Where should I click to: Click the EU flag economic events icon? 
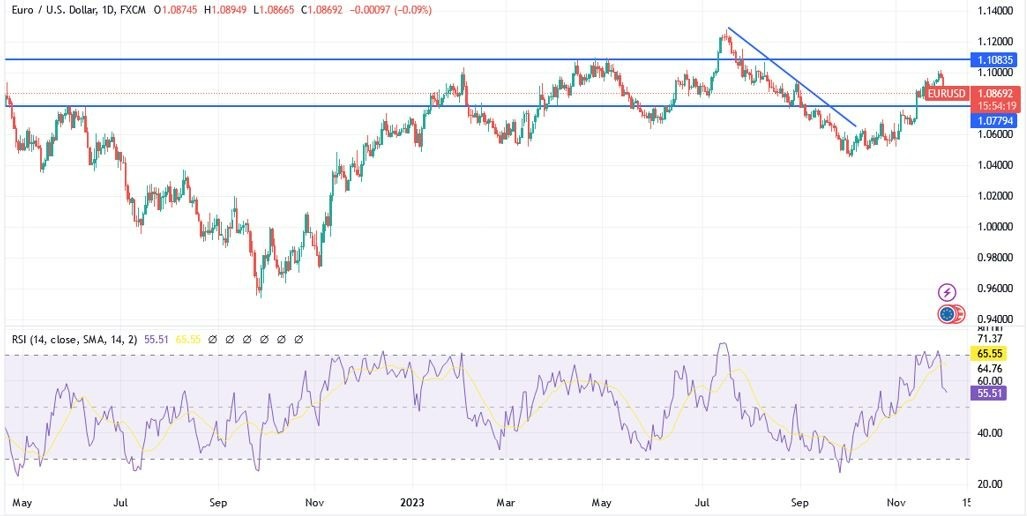tap(946, 315)
